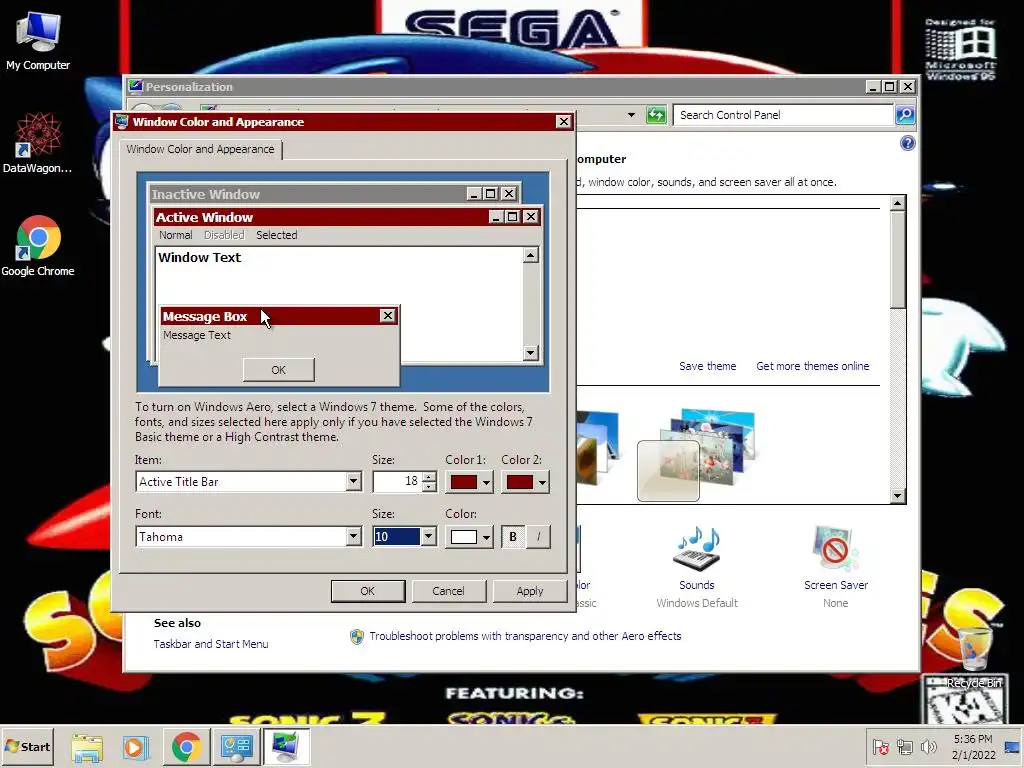Screen dimensions: 1024x768
Task: Open the font Color swatch picker
Action: (x=469, y=537)
